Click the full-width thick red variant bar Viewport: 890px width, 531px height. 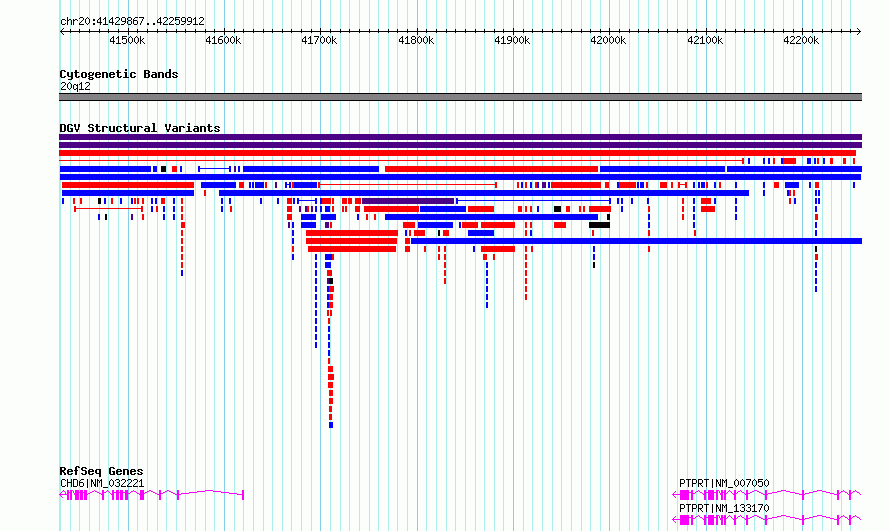457,153
